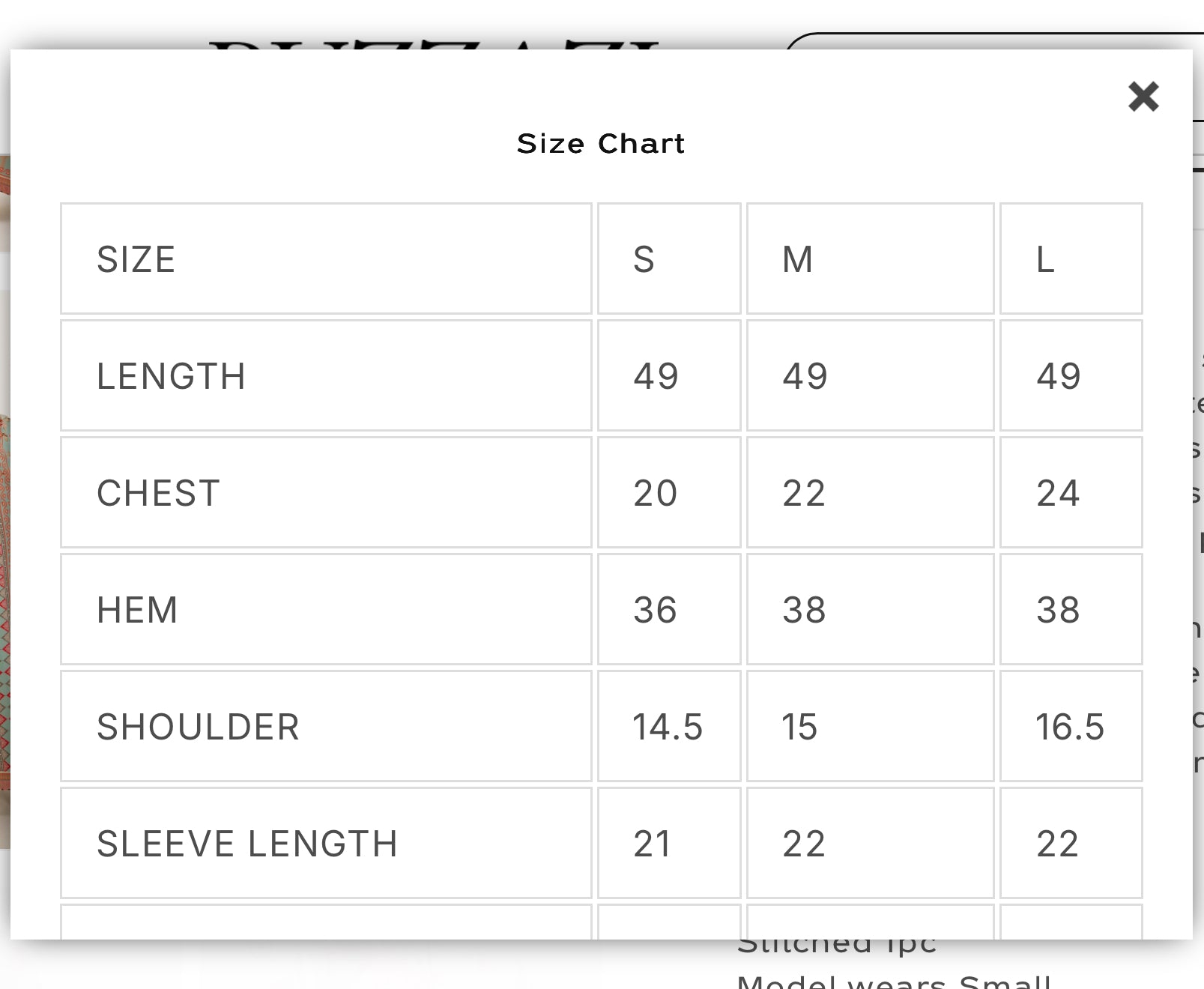Select the SIZE header cell
The height and width of the screenshot is (989, 1204).
point(136,259)
